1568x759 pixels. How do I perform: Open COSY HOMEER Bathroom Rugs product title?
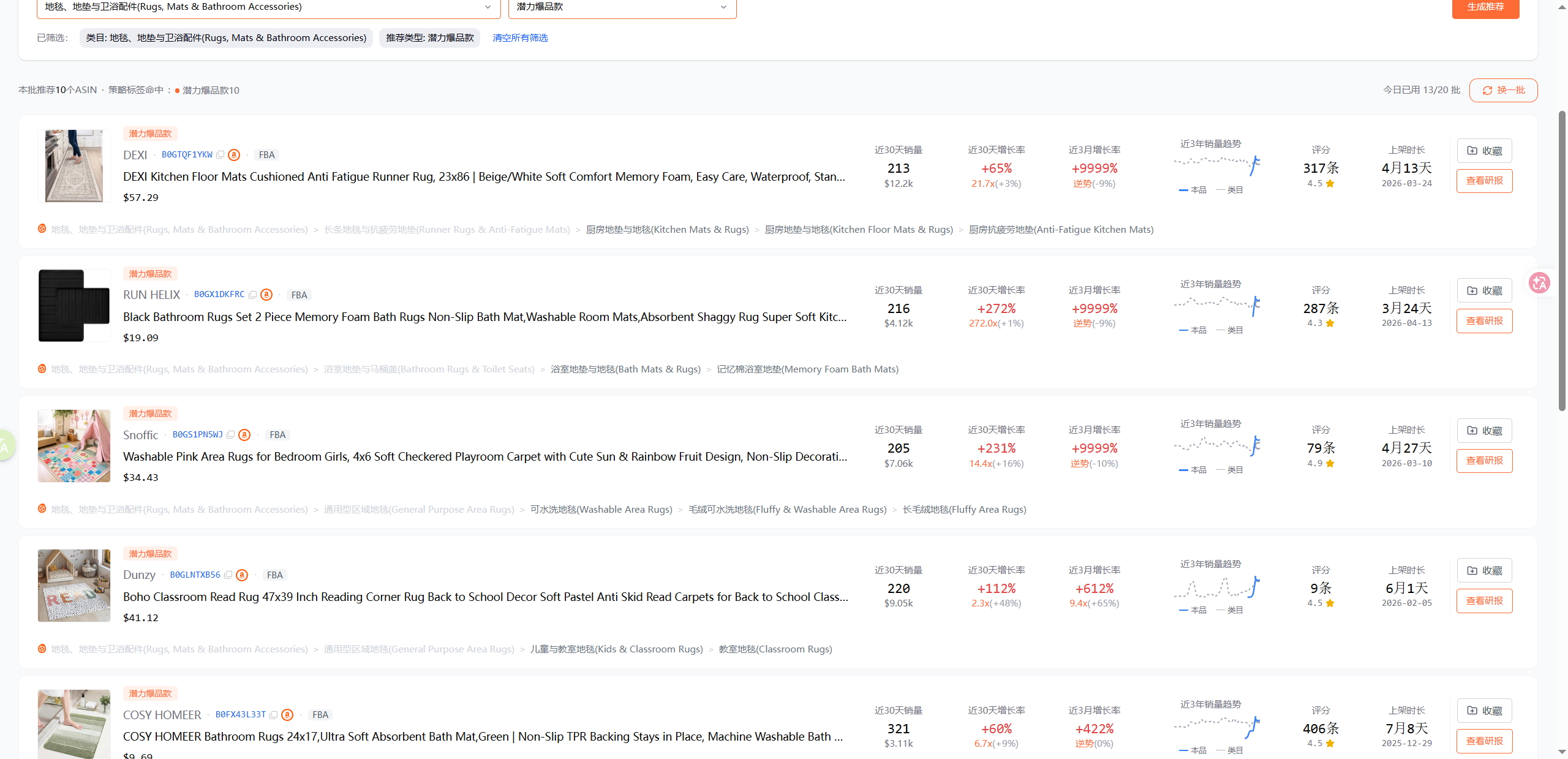point(483,737)
